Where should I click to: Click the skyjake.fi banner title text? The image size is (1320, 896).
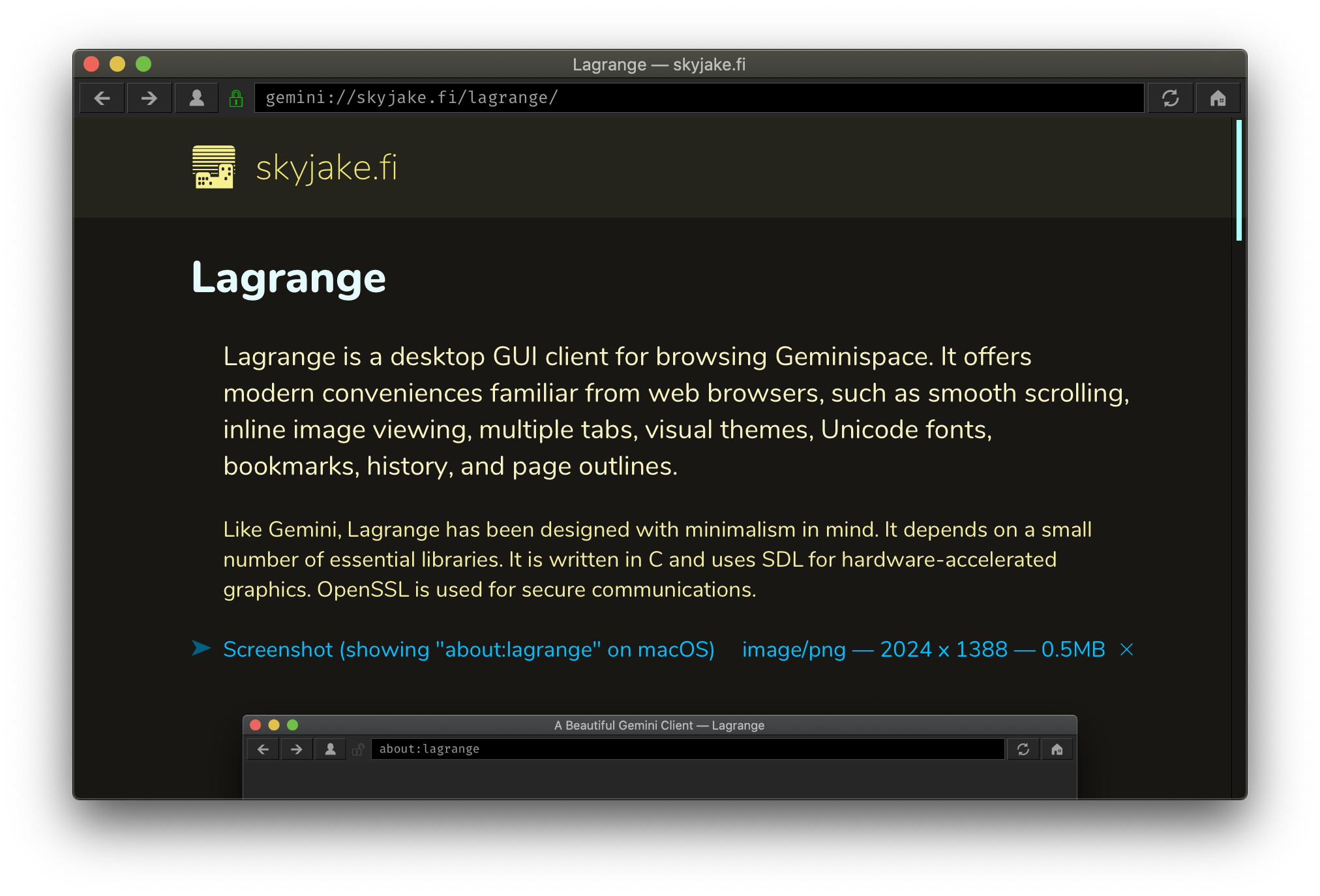click(326, 168)
